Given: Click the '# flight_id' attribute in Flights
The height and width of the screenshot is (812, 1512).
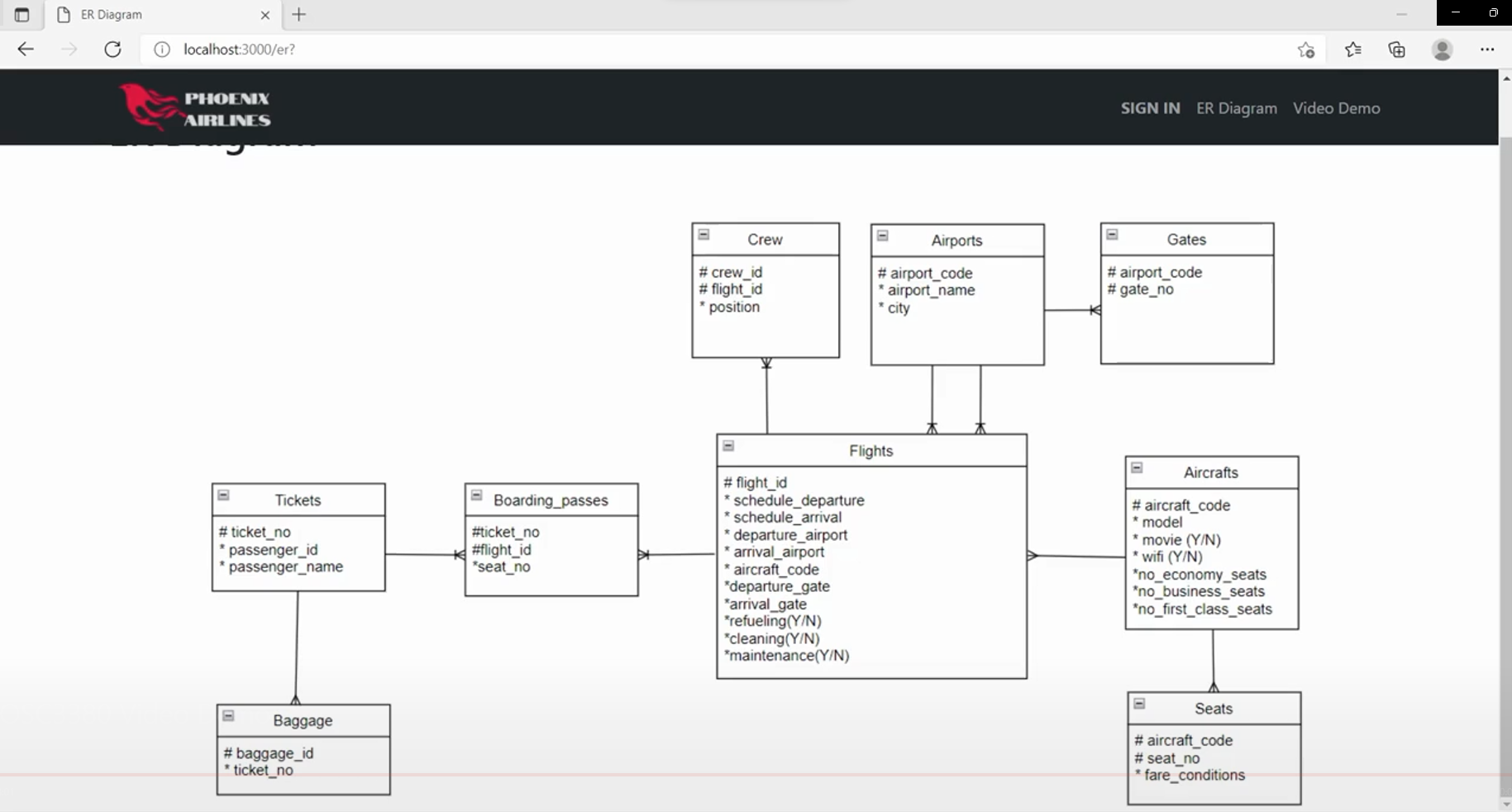Looking at the screenshot, I should click(x=755, y=482).
